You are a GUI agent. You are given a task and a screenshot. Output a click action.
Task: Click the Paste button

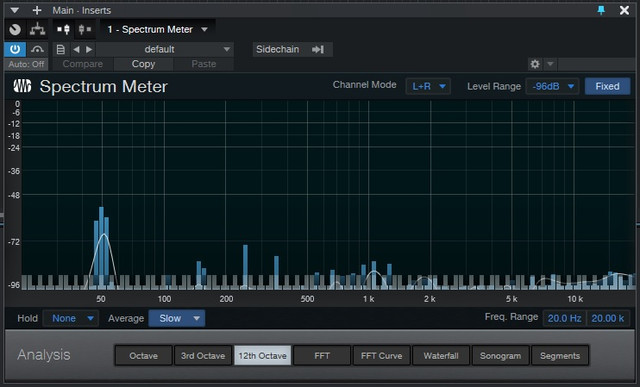204,64
